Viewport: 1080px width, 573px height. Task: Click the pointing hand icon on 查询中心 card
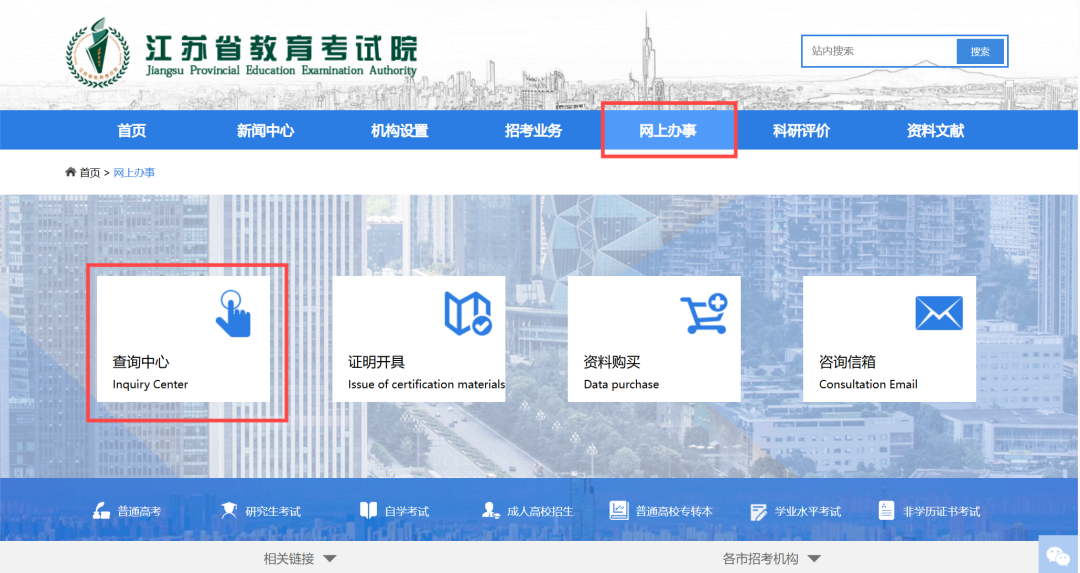pos(233,313)
